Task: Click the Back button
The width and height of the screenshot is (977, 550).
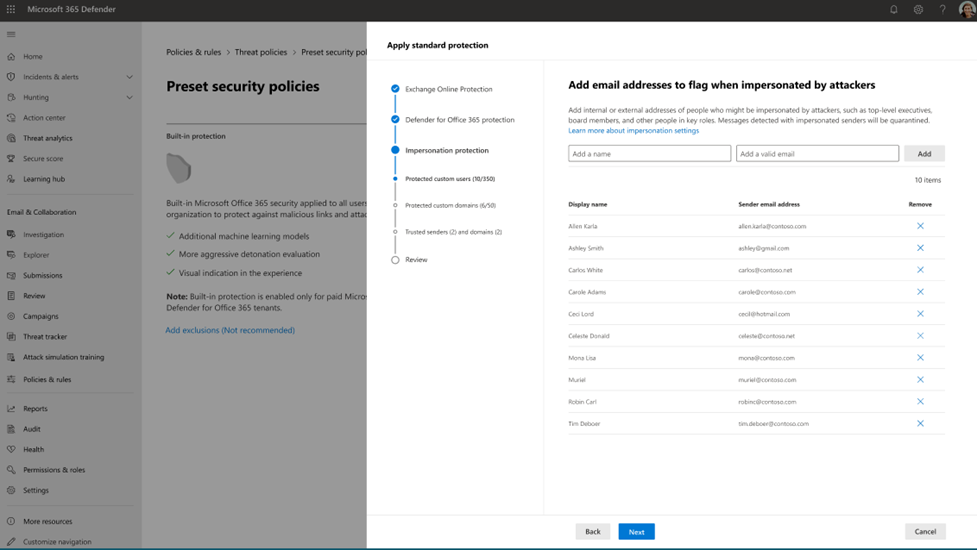Action: point(593,531)
